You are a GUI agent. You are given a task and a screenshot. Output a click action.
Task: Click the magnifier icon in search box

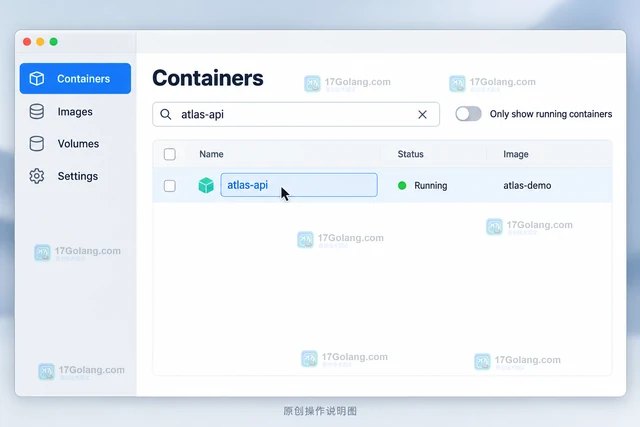pyautogui.click(x=165, y=114)
